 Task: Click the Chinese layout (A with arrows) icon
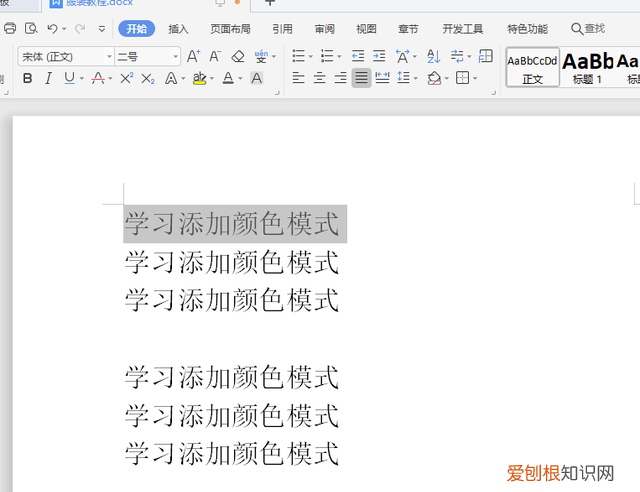click(x=402, y=56)
